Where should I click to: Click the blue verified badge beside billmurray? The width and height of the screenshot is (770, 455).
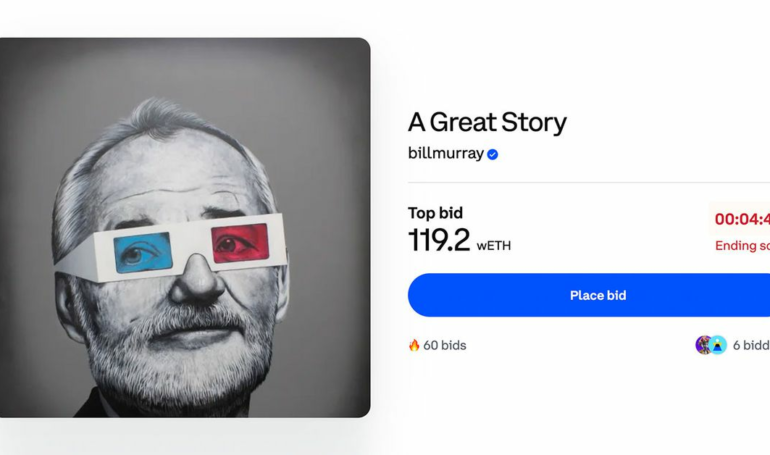(x=493, y=154)
